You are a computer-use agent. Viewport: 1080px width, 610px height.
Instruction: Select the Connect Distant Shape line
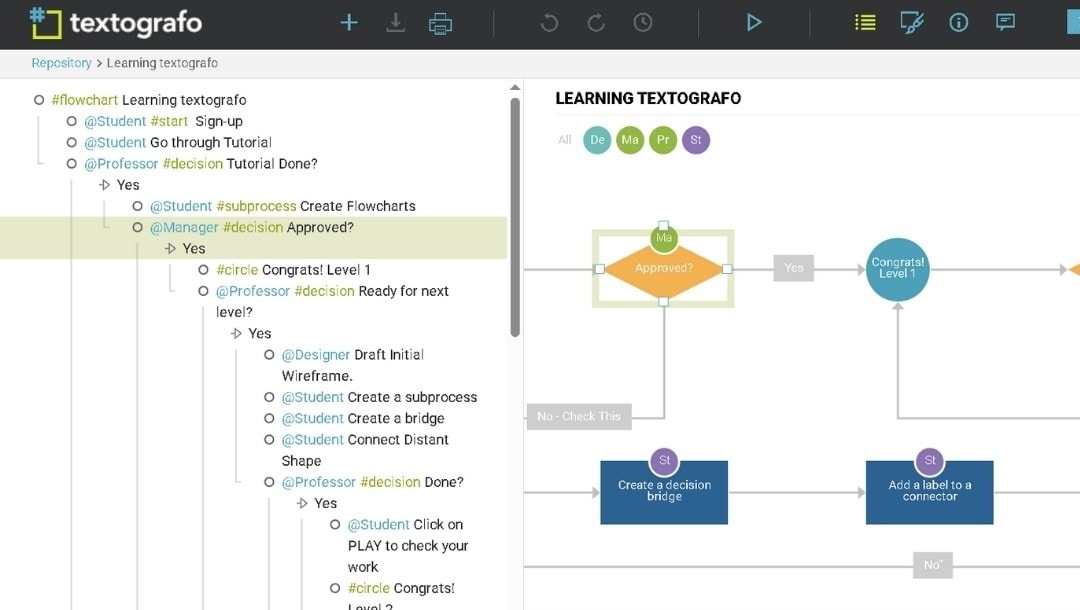coord(365,450)
